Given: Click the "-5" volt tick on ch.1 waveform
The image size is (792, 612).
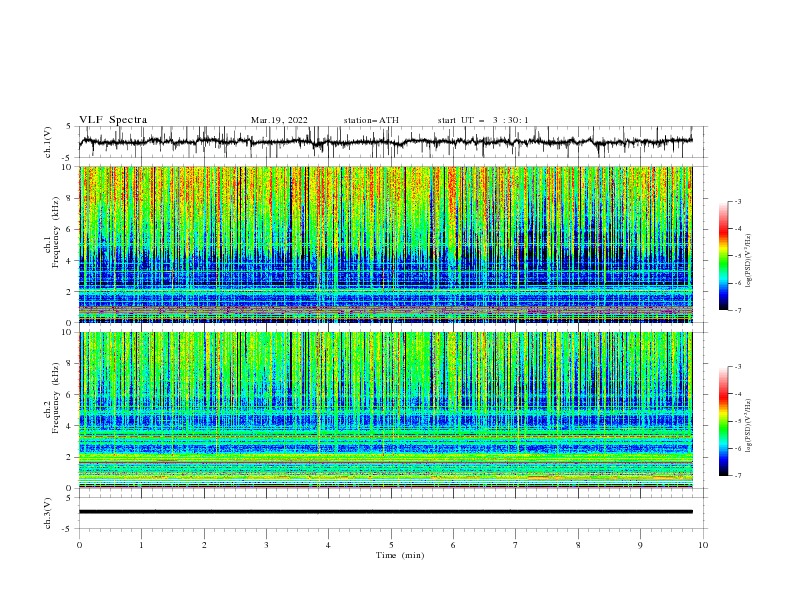Looking at the screenshot, I should point(68,158).
